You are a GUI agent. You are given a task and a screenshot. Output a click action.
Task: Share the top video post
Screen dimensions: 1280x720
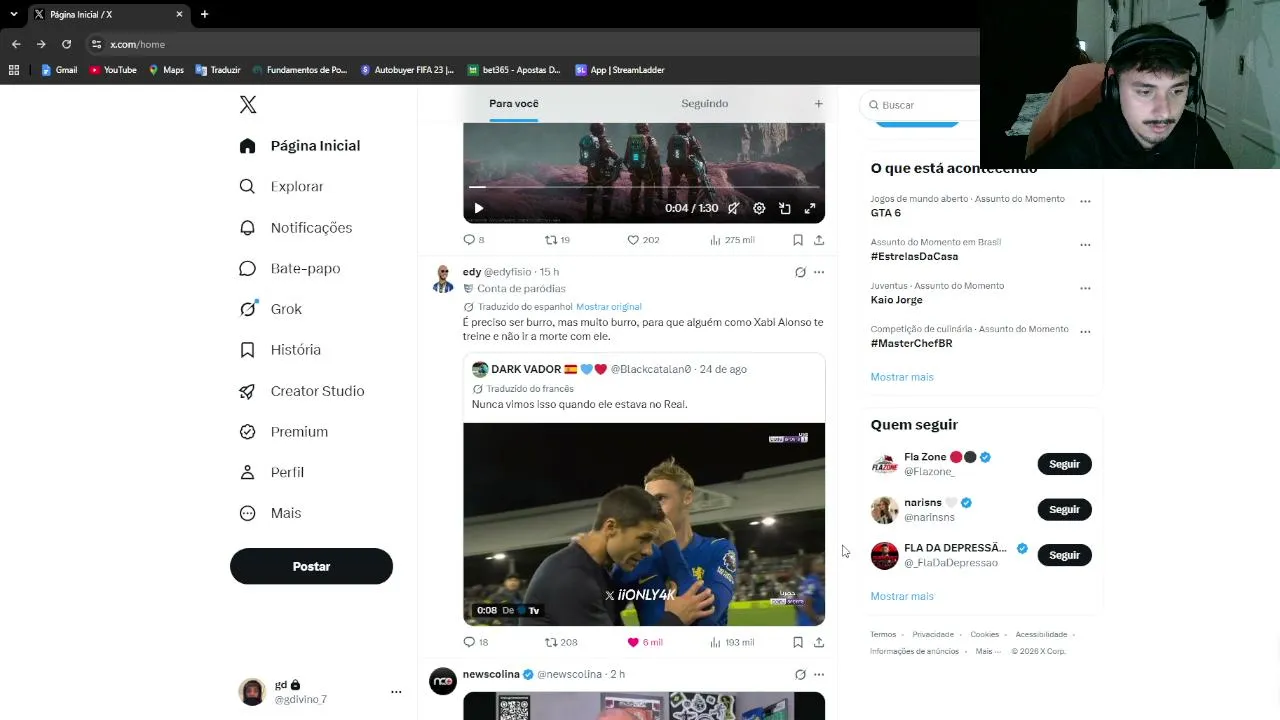(x=819, y=240)
